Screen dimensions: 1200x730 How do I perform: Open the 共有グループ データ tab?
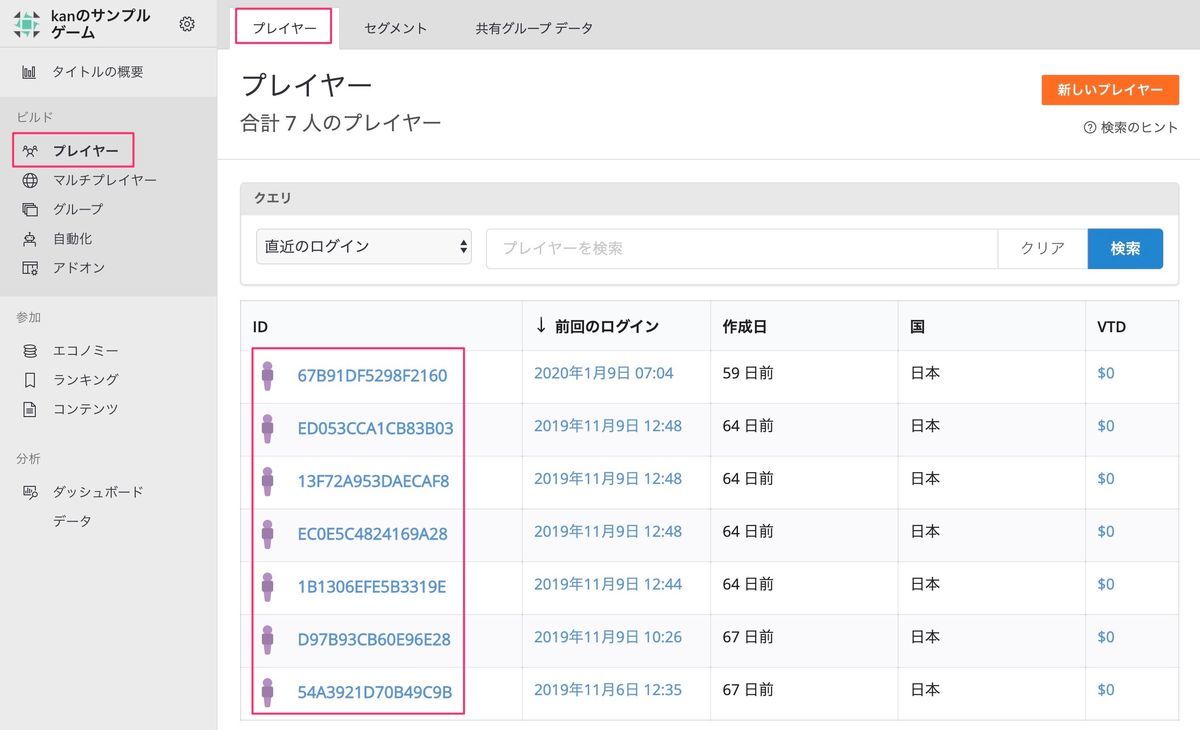tap(532, 28)
